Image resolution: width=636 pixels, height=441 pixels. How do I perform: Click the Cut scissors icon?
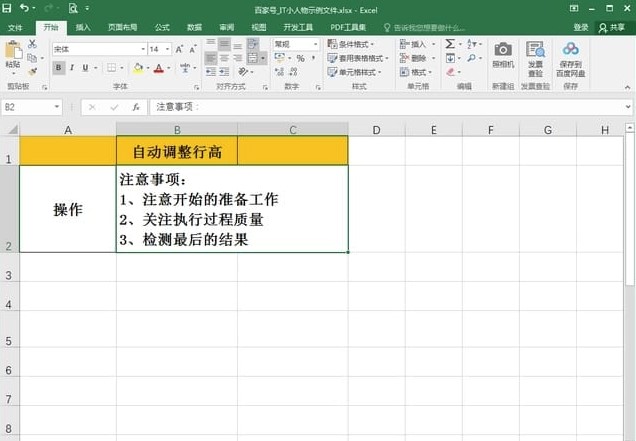[x=33, y=45]
